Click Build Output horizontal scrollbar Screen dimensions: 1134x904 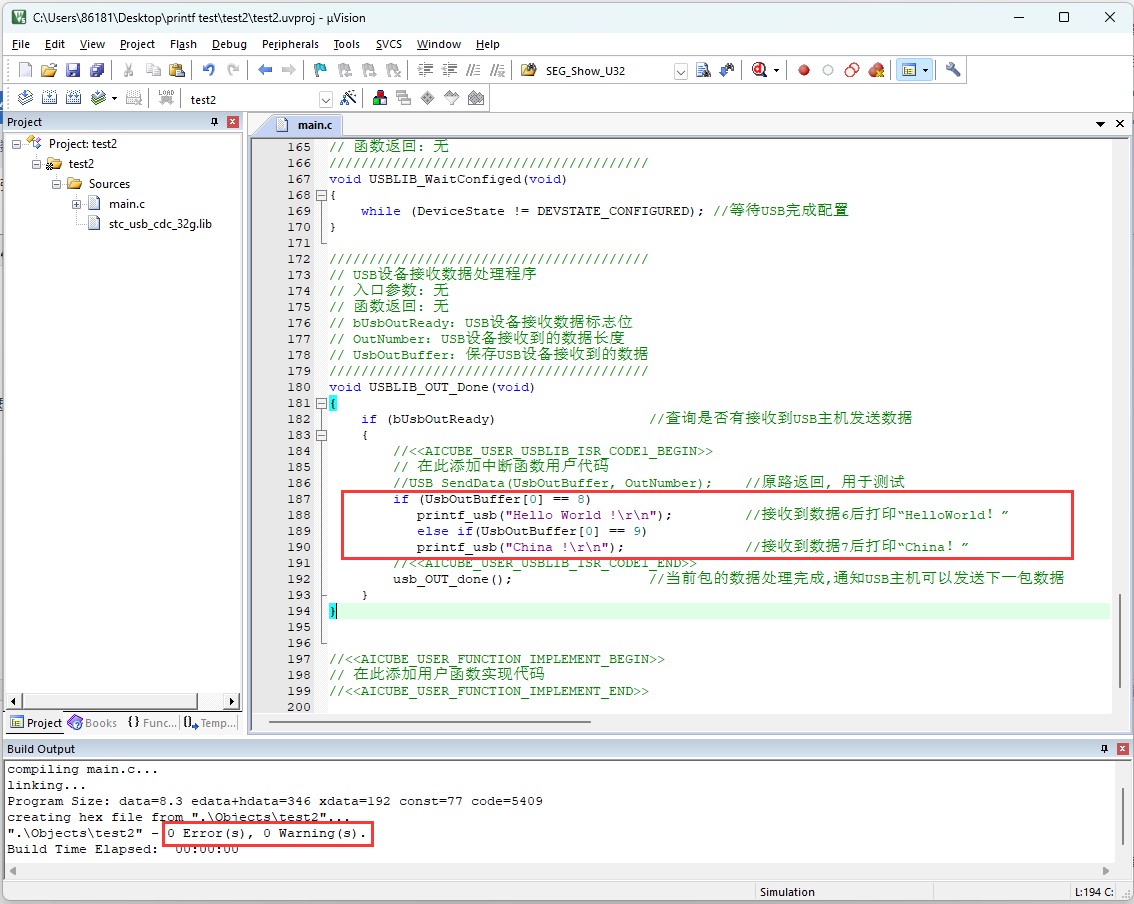coord(558,871)
